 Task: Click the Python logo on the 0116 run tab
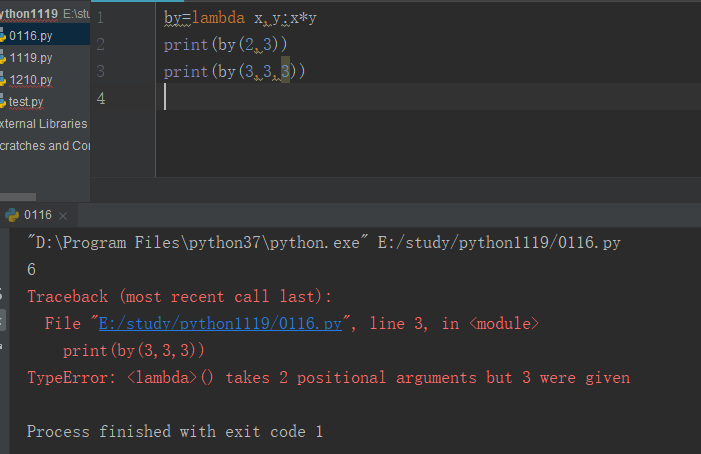(x=12, y=215)
